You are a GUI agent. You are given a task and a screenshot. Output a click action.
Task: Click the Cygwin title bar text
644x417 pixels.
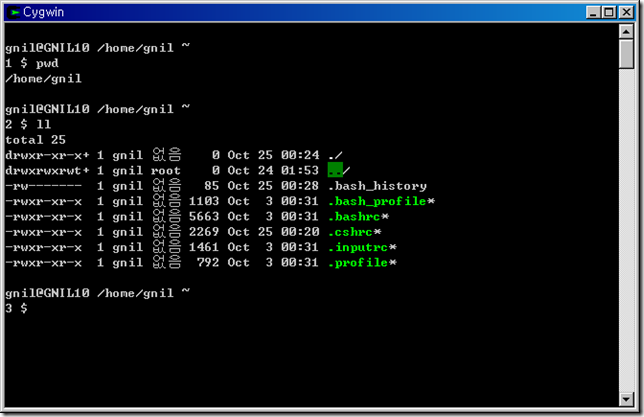[44, 12]
